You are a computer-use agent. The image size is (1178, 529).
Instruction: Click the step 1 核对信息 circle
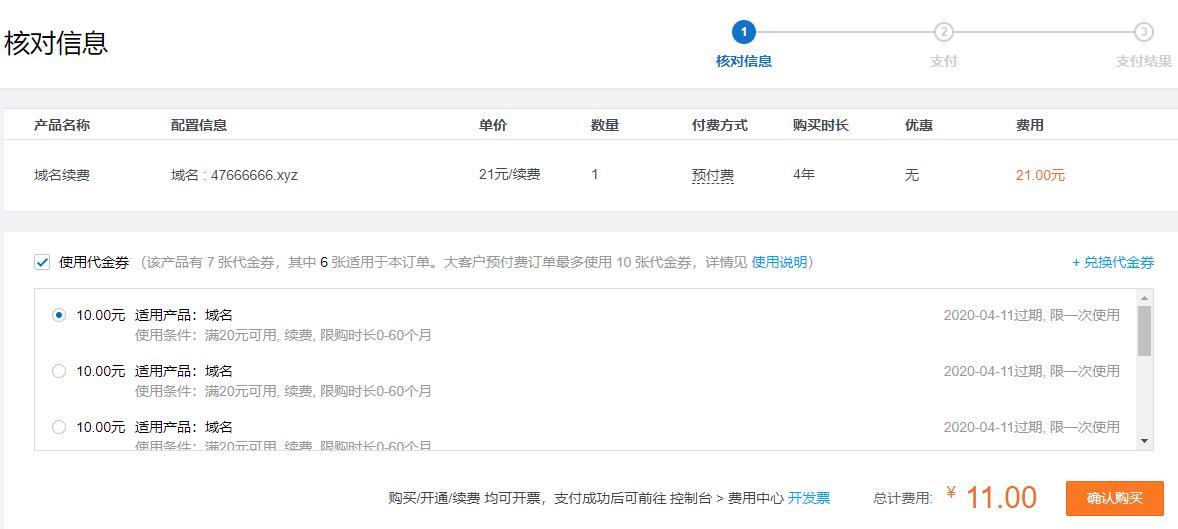point(743,32)
